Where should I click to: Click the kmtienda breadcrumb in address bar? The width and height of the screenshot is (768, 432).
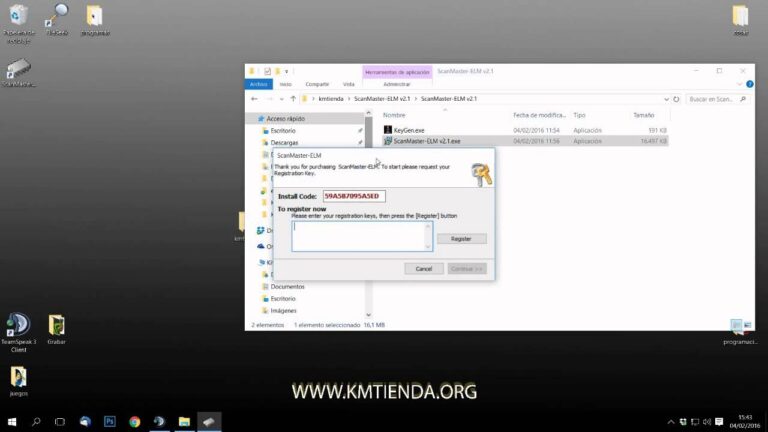pyautogui.click(x=331, y=99)
